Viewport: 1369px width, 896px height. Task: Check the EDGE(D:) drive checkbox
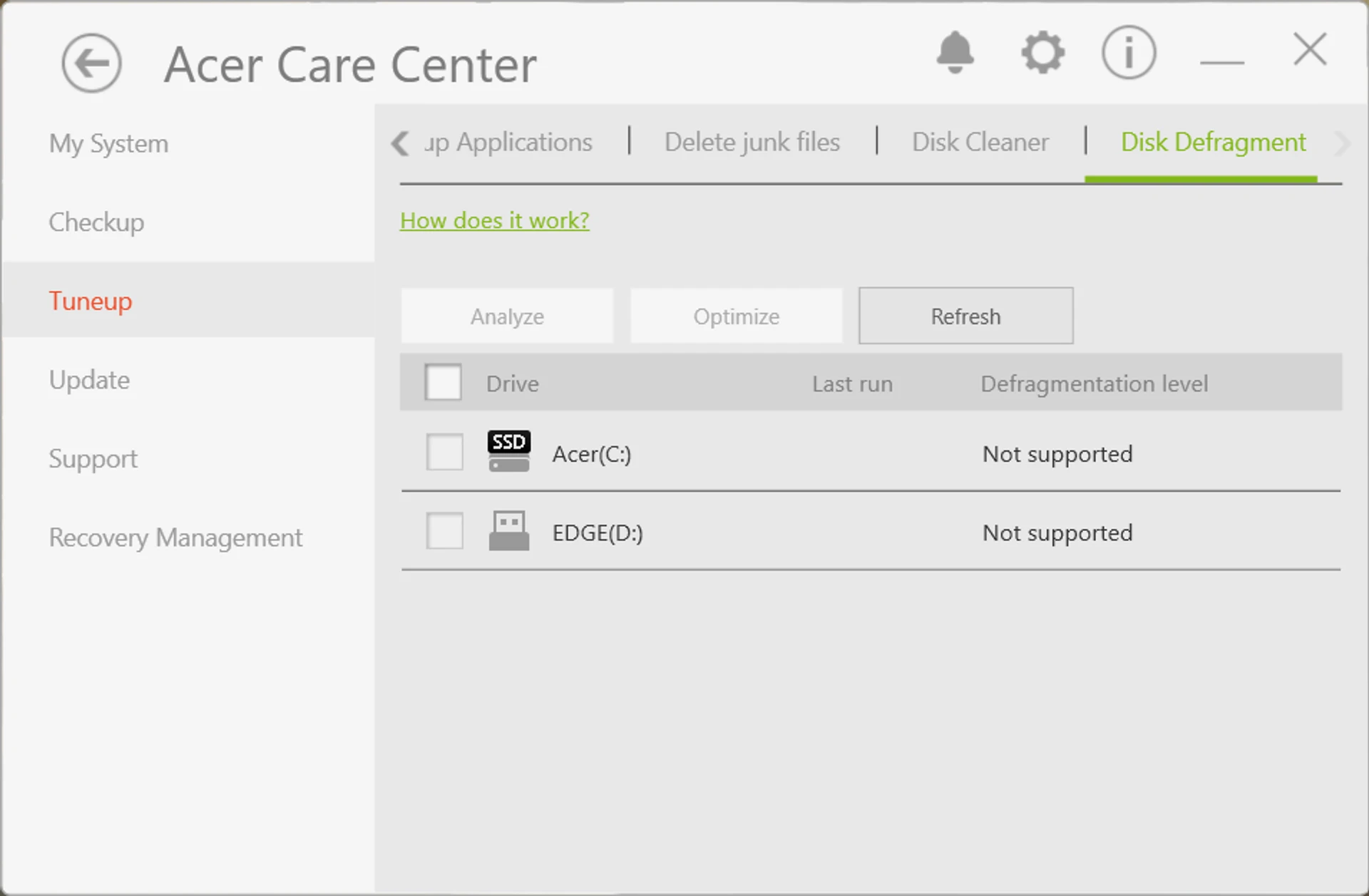tap(444, 531)
